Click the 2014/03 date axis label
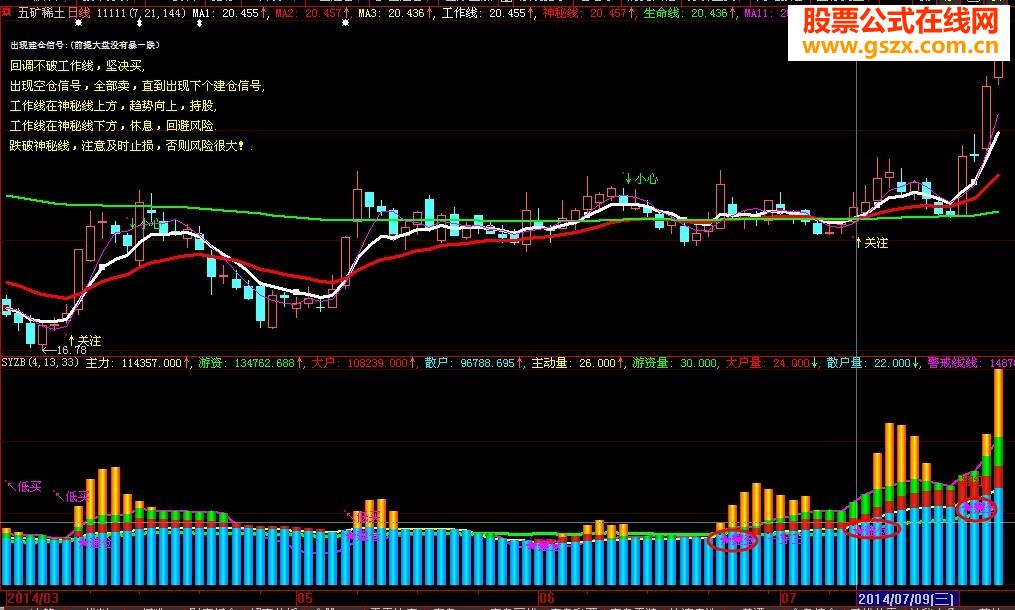The height and width of the screenshot is (610, 1015). 32,598
